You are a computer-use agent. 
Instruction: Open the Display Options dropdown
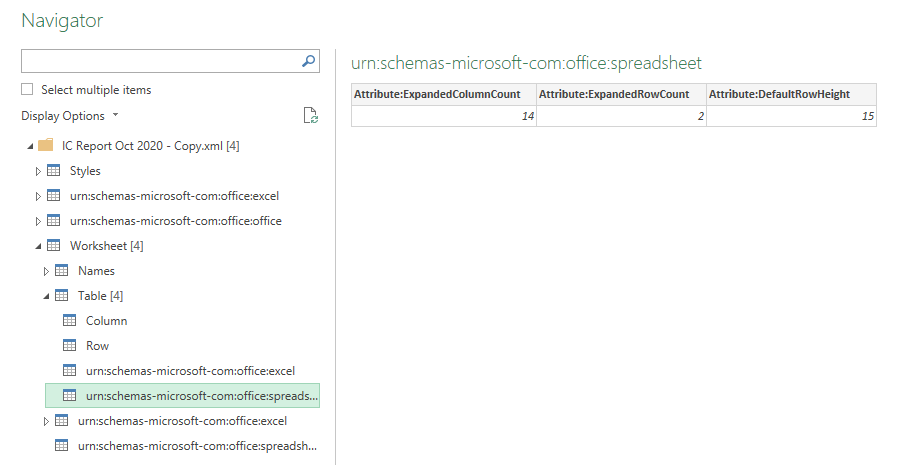pyautogui.click(x=70, y=116)
